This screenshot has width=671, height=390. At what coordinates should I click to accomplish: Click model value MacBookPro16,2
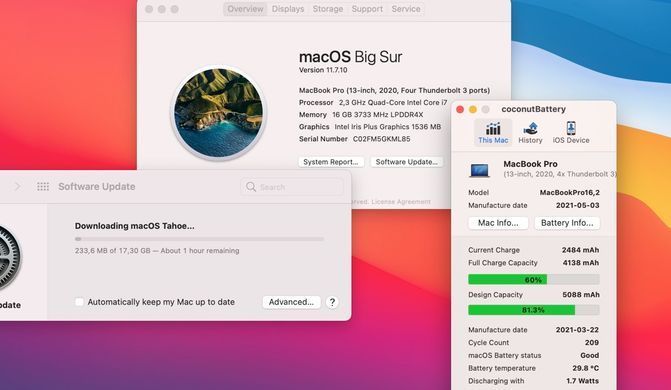tap(570, 192)
